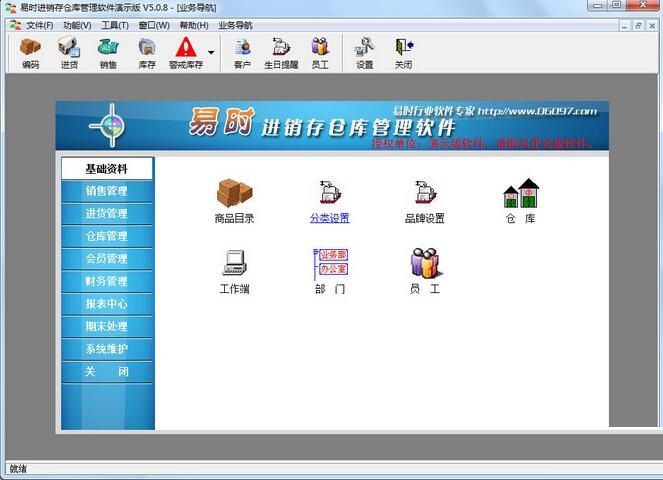663x480 pixels.
Task: Click the 就绪 status bar text
Action: click(18, 469)
